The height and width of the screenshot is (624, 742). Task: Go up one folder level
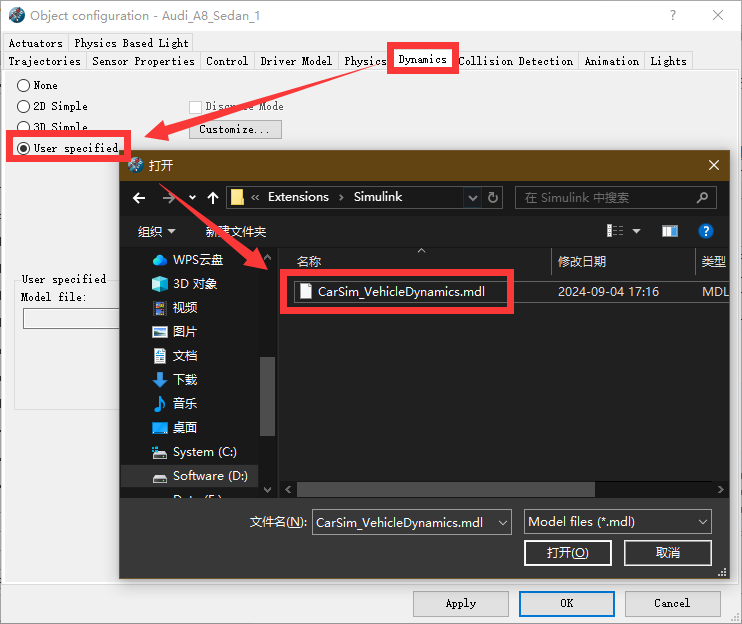213,198
